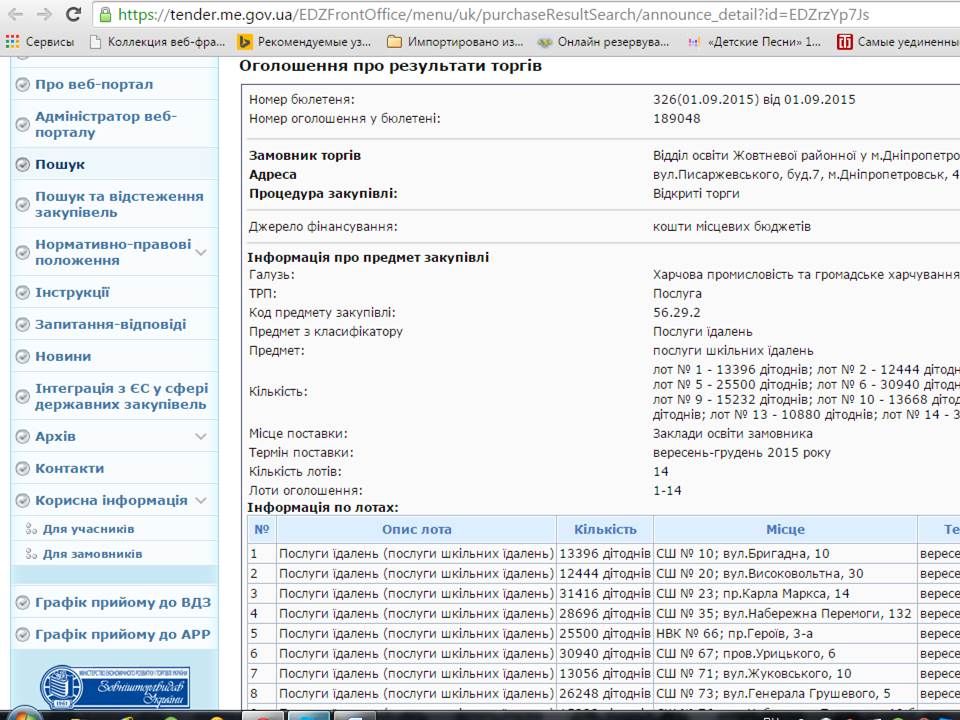The width and height of the screenshot is (960, 720).
Task: Click the Ministry logo in sidebar
Action: pyautogui.click(x=113, y=687)
